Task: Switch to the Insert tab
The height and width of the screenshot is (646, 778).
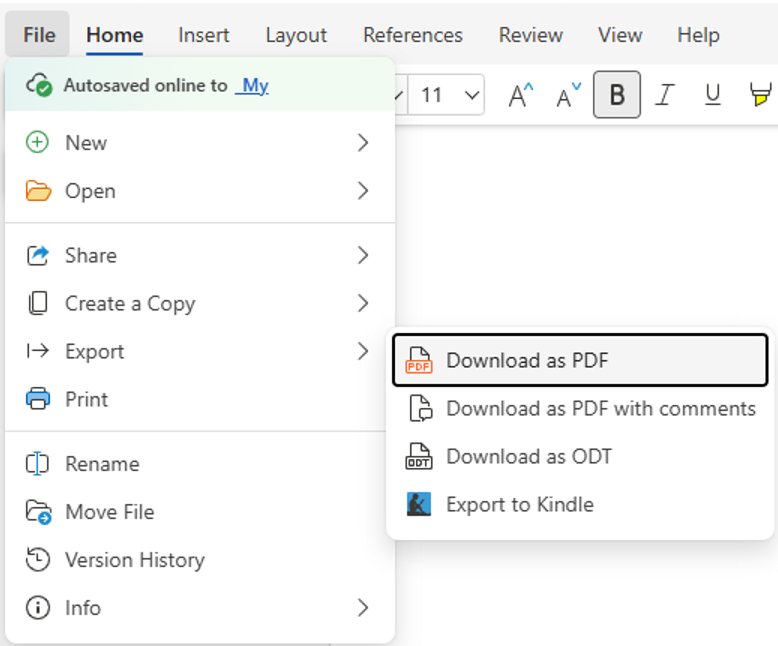Action: pyautogui.click(x=204, y=35)
